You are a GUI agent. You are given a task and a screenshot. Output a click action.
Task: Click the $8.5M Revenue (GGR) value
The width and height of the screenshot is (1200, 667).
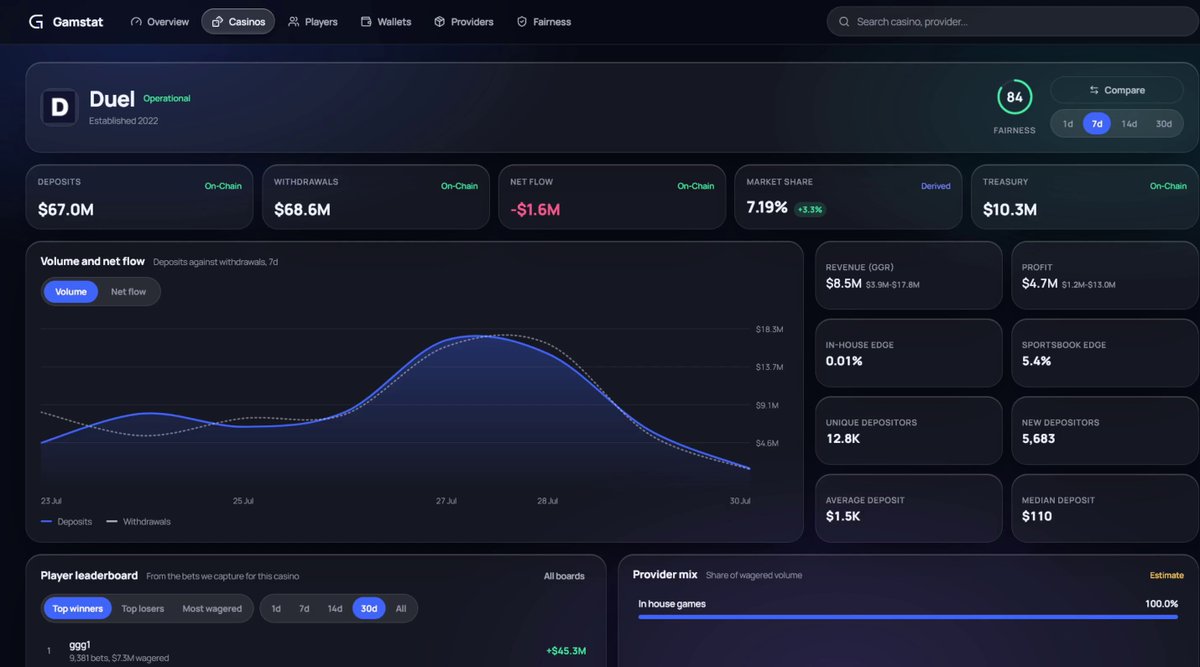[x=844, y=283]
